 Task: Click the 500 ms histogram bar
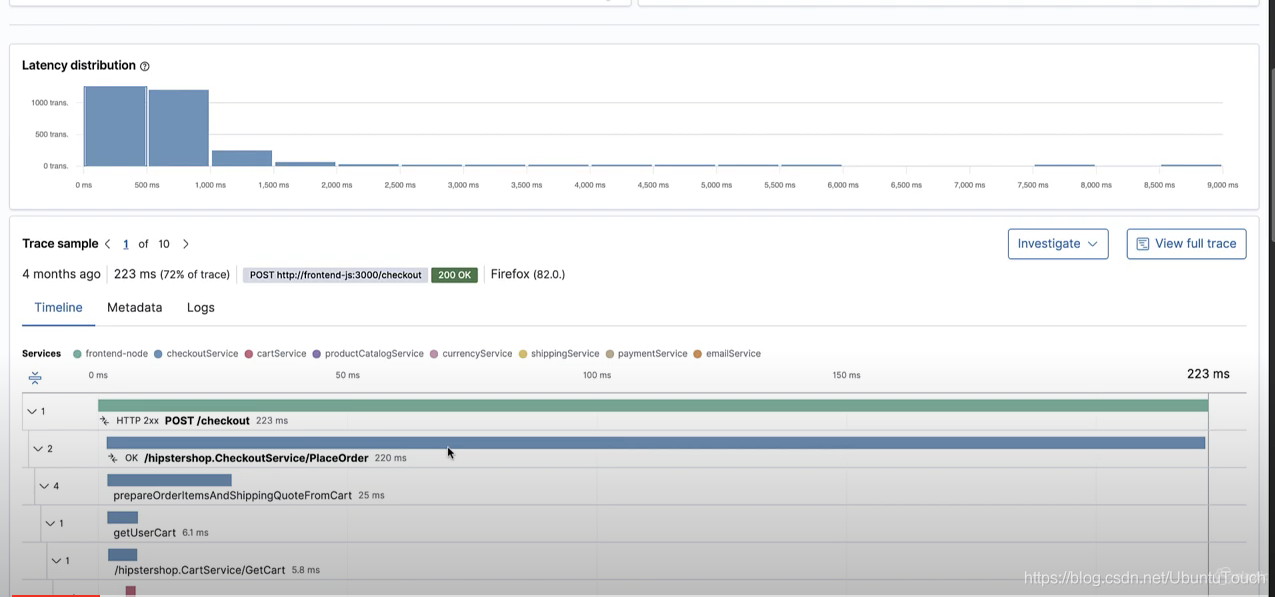178,128
